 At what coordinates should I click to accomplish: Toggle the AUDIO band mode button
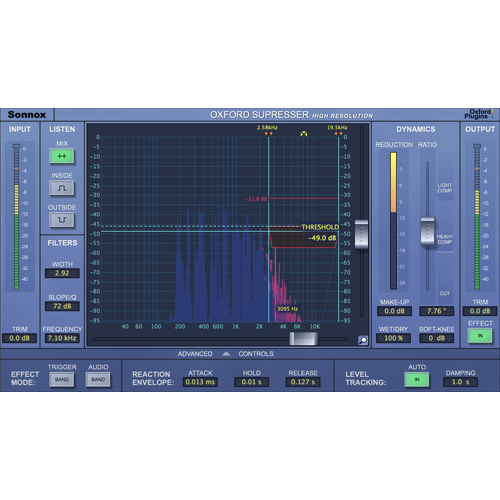pyautogui.click(x=98, y=380)
